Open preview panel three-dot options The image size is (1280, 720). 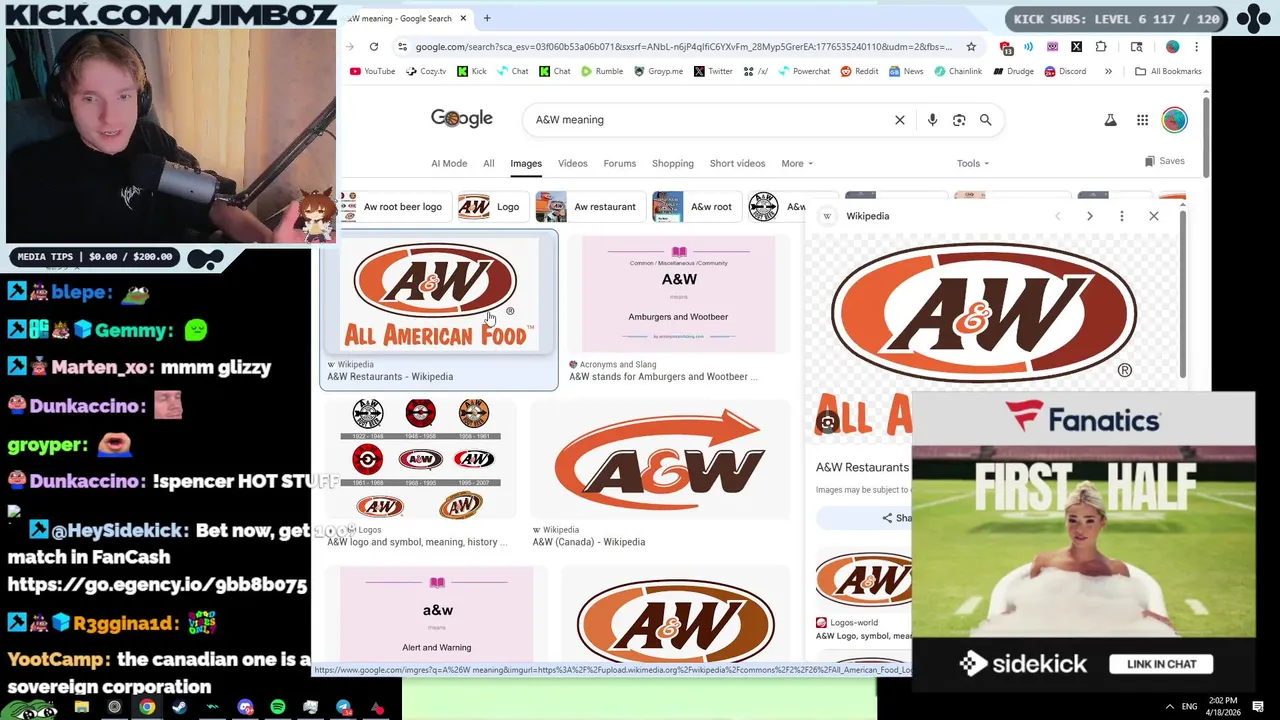[x=1122, y=216]
